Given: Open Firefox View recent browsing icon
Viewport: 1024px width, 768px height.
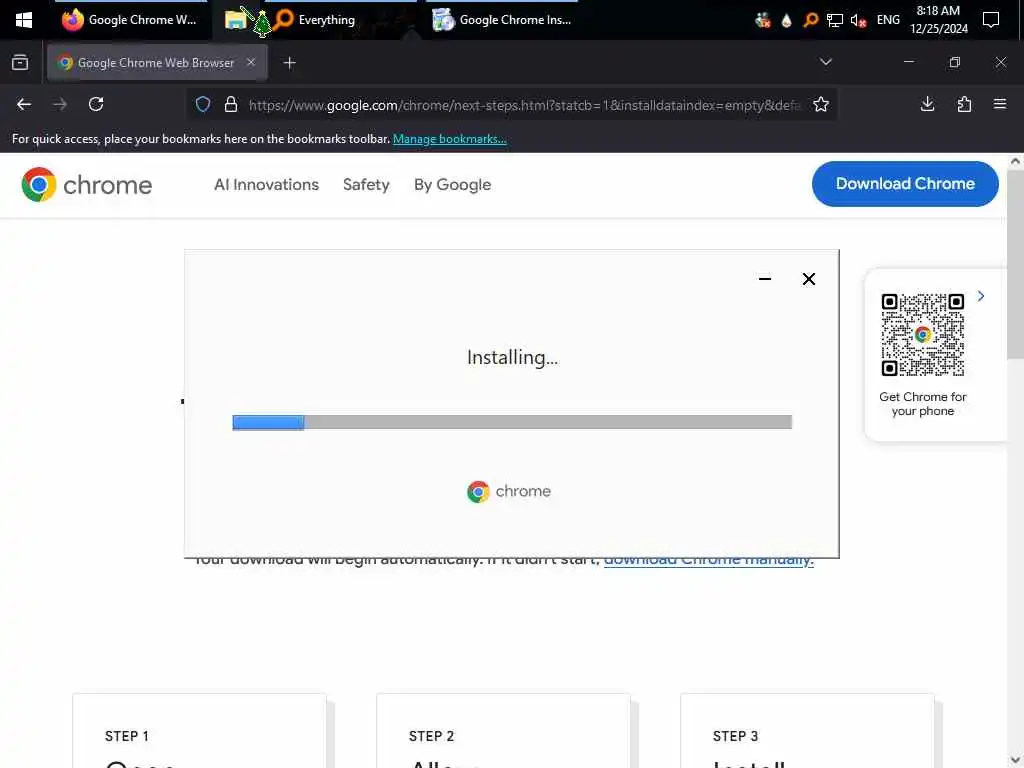Looking at the screenshot, I should pyautogui.click(x=20, y=63).
